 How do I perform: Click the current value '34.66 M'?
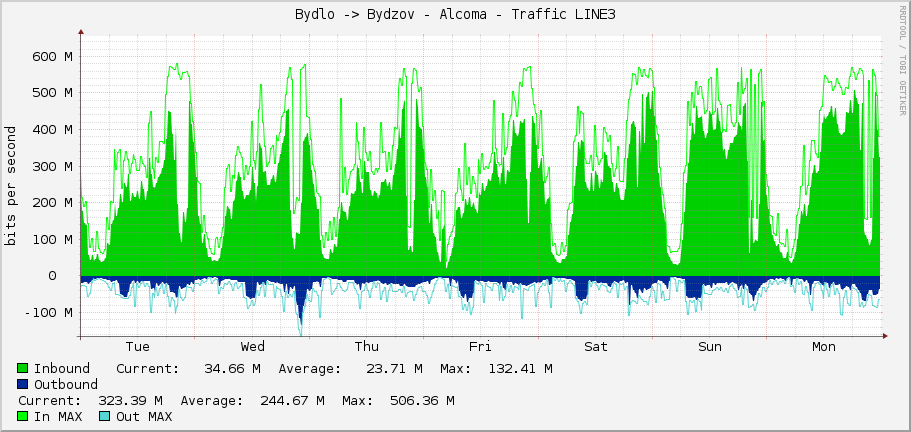[232, 368]
